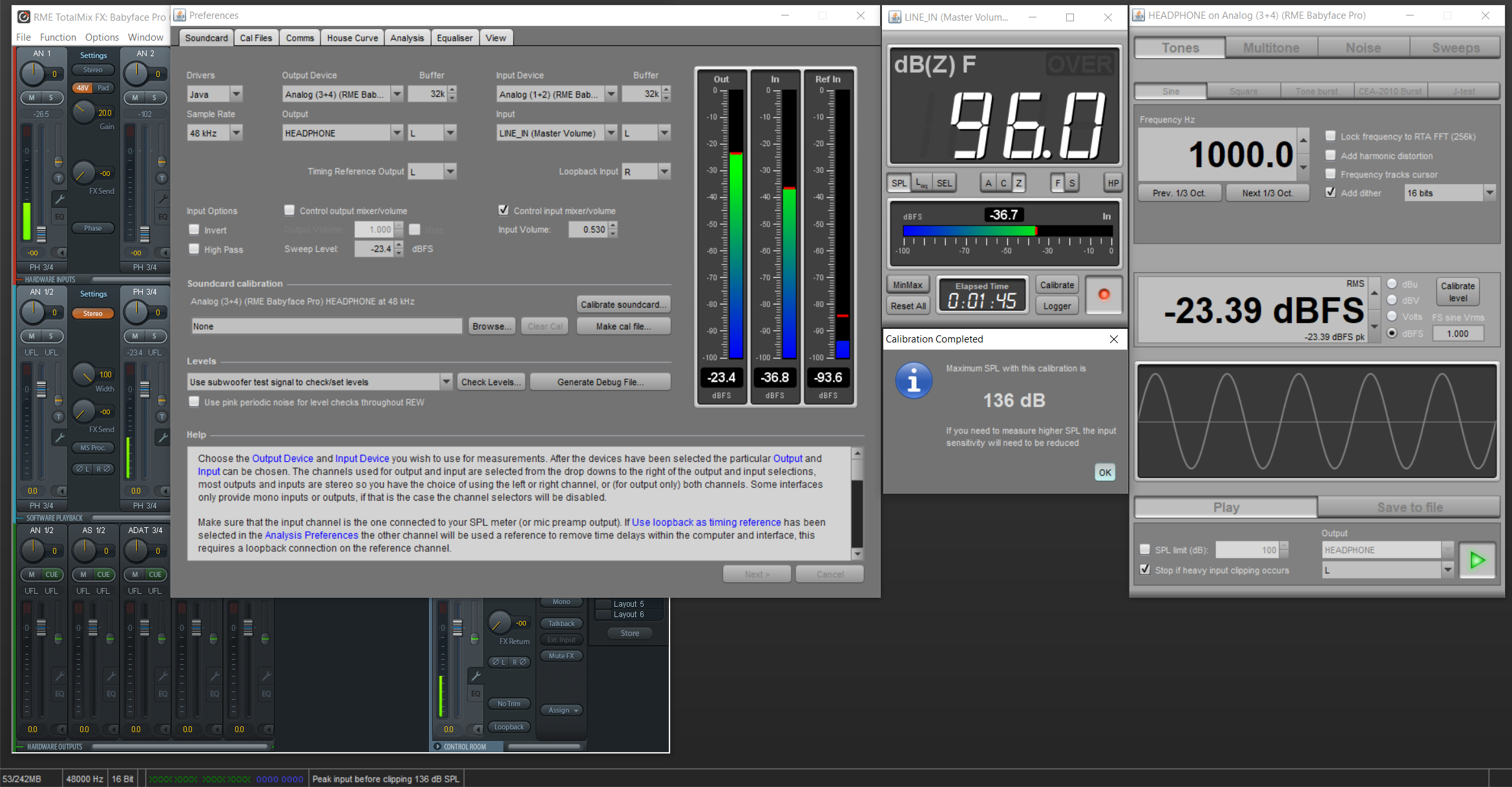1512x787 pixels.
Task: Increase Sweep Level with up stepper
Action: click(x=399, y=244)
